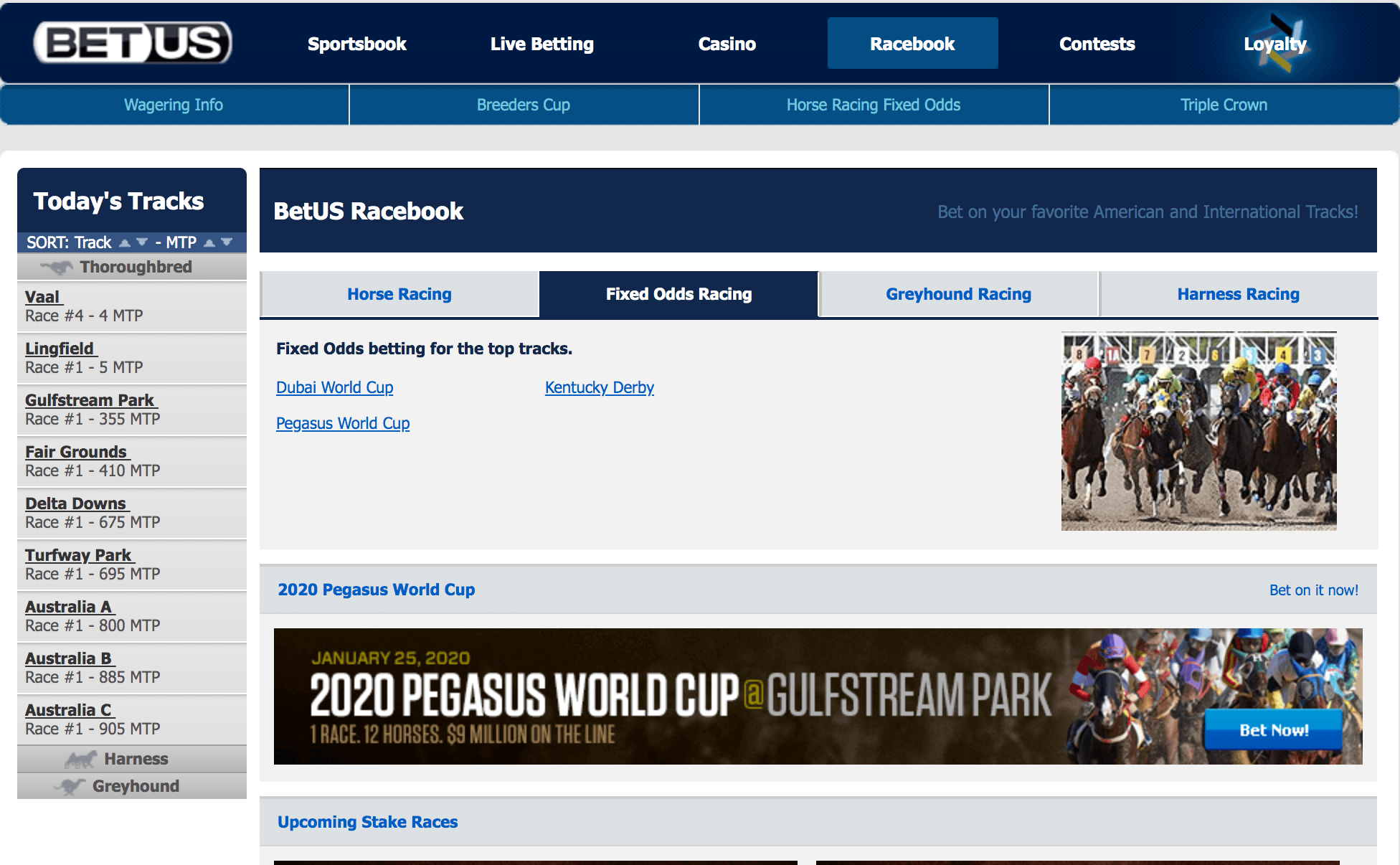1400x865 pixels.
Task: Open the Dubai World Cup link
Action: pos(334,387)
